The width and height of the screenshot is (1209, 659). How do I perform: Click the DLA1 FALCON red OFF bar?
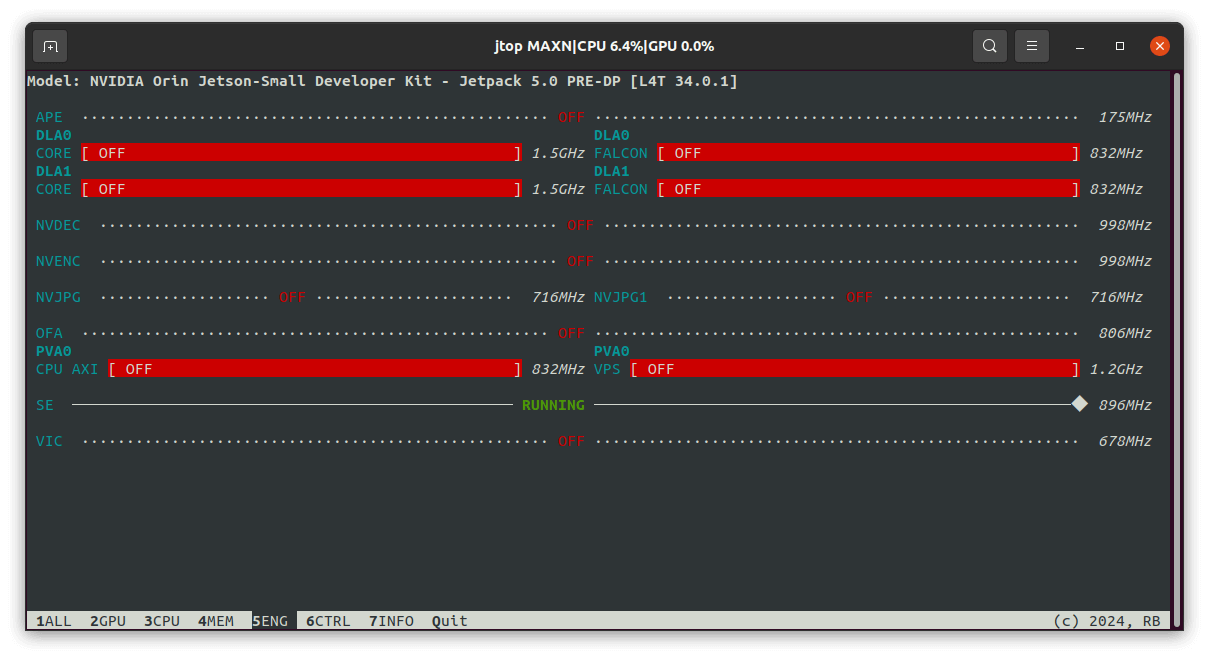[868, 189]
